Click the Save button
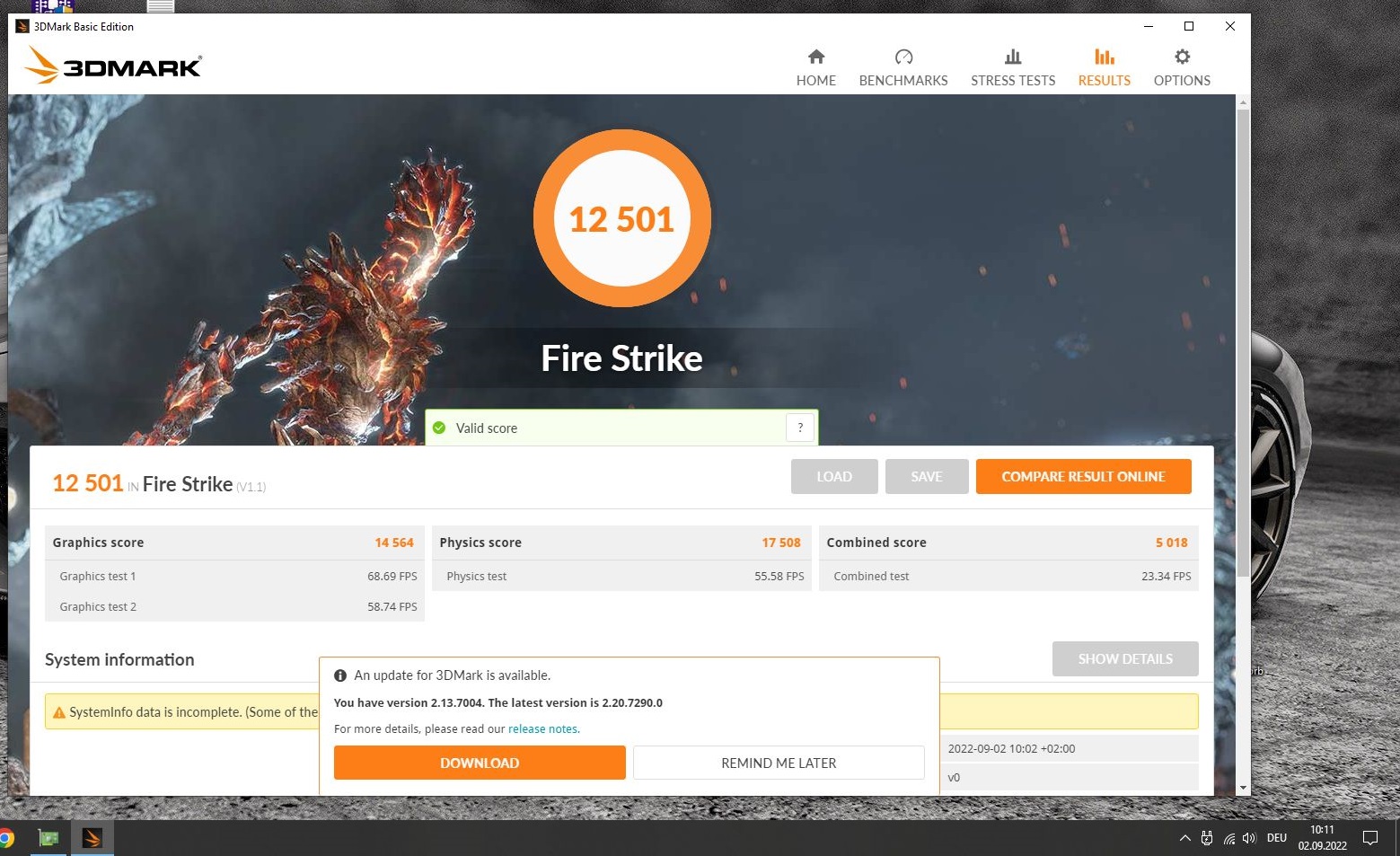This screenshot has height=856, width=1400. 927,476
